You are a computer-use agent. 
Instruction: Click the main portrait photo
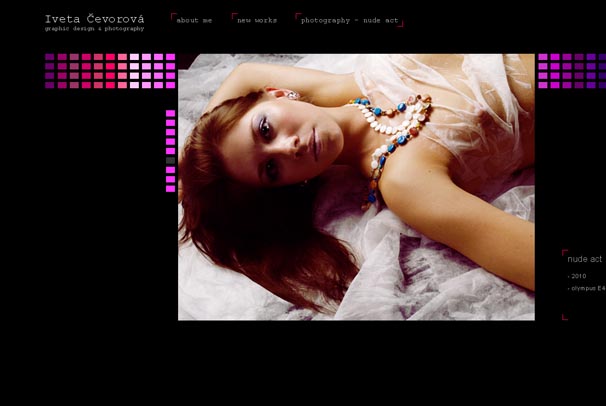[x=356, y=187]
